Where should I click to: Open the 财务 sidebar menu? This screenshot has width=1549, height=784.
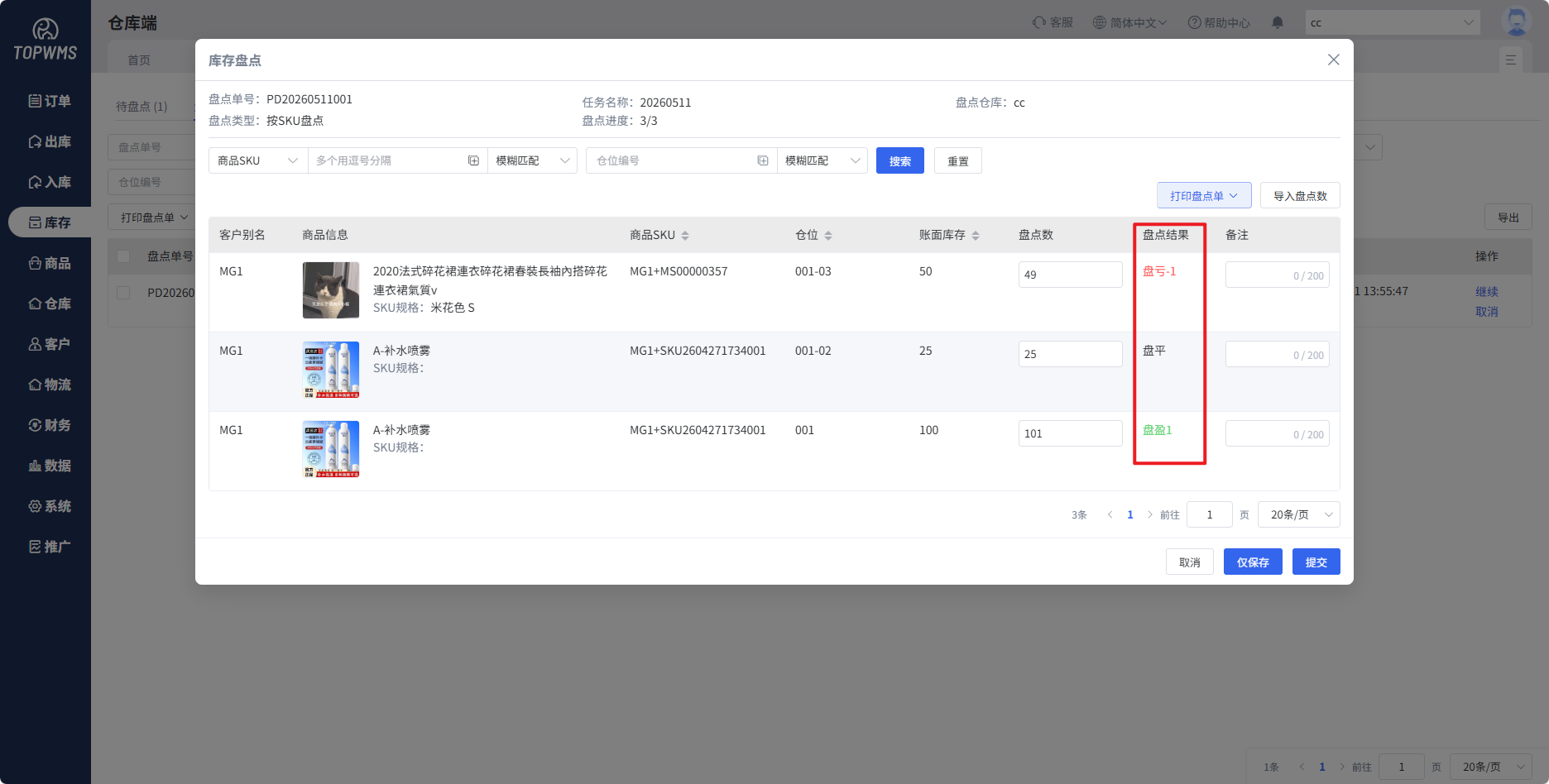49,425
